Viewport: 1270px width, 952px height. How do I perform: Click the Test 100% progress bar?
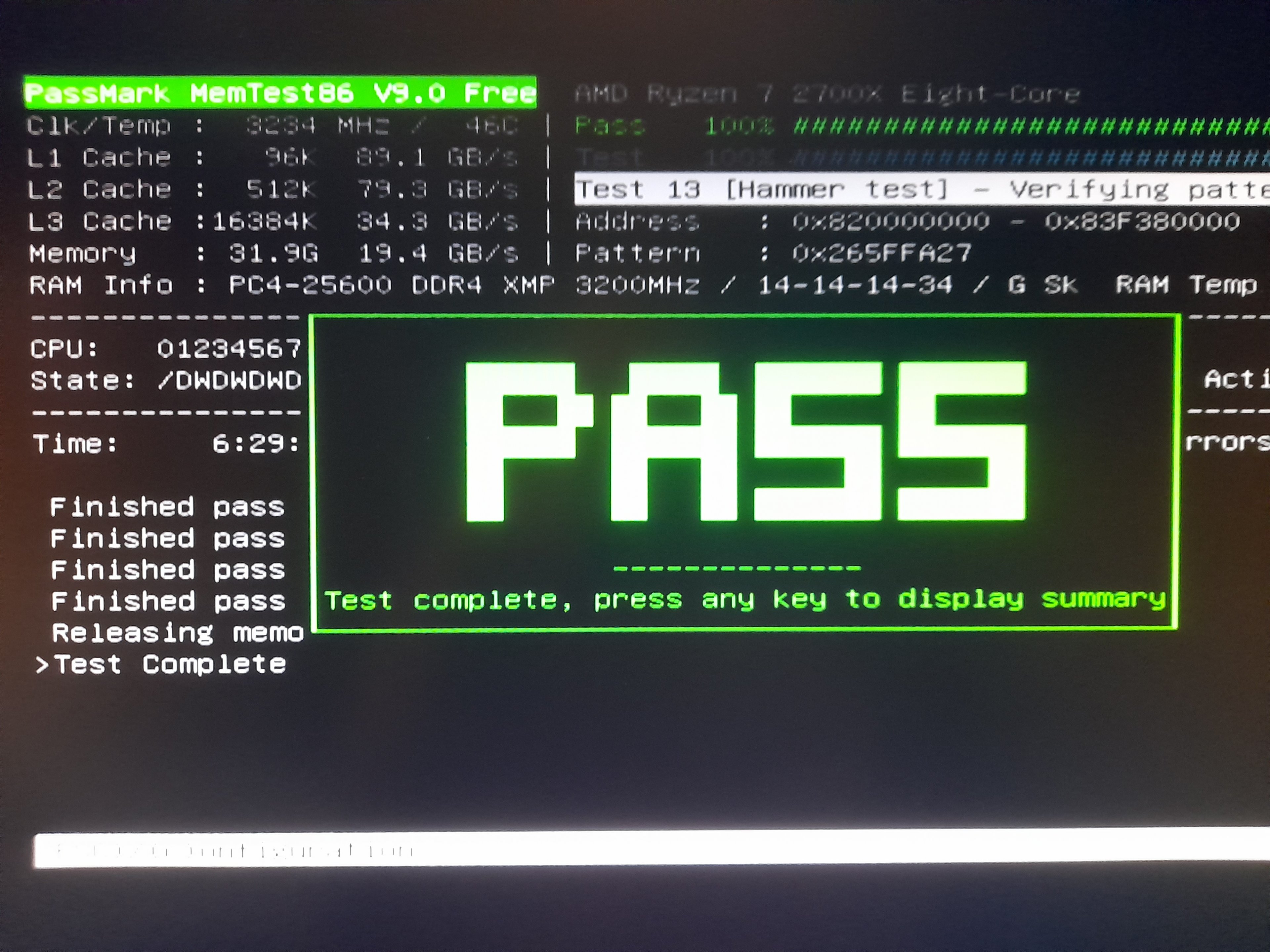[x=1031, y=157]
